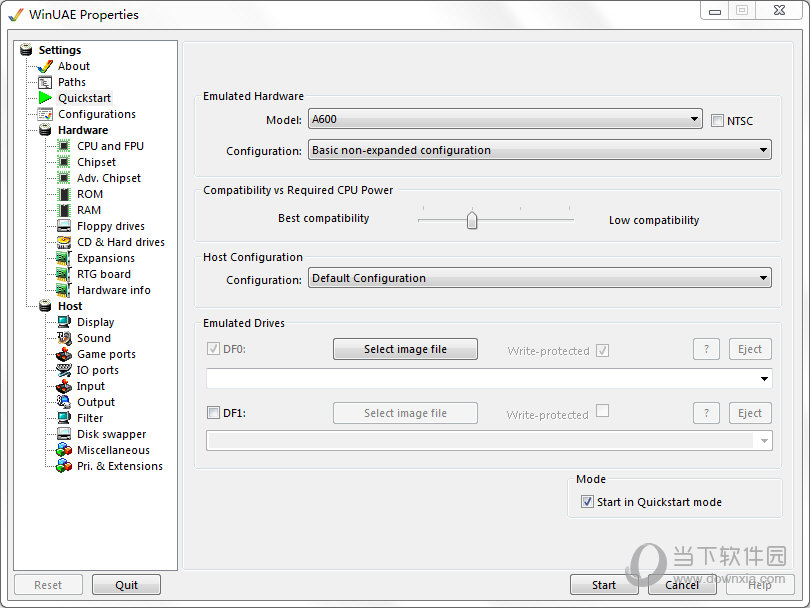Click the Quit button
The width and height of the screenshot is (810, 608).
(x=127, y=585)
